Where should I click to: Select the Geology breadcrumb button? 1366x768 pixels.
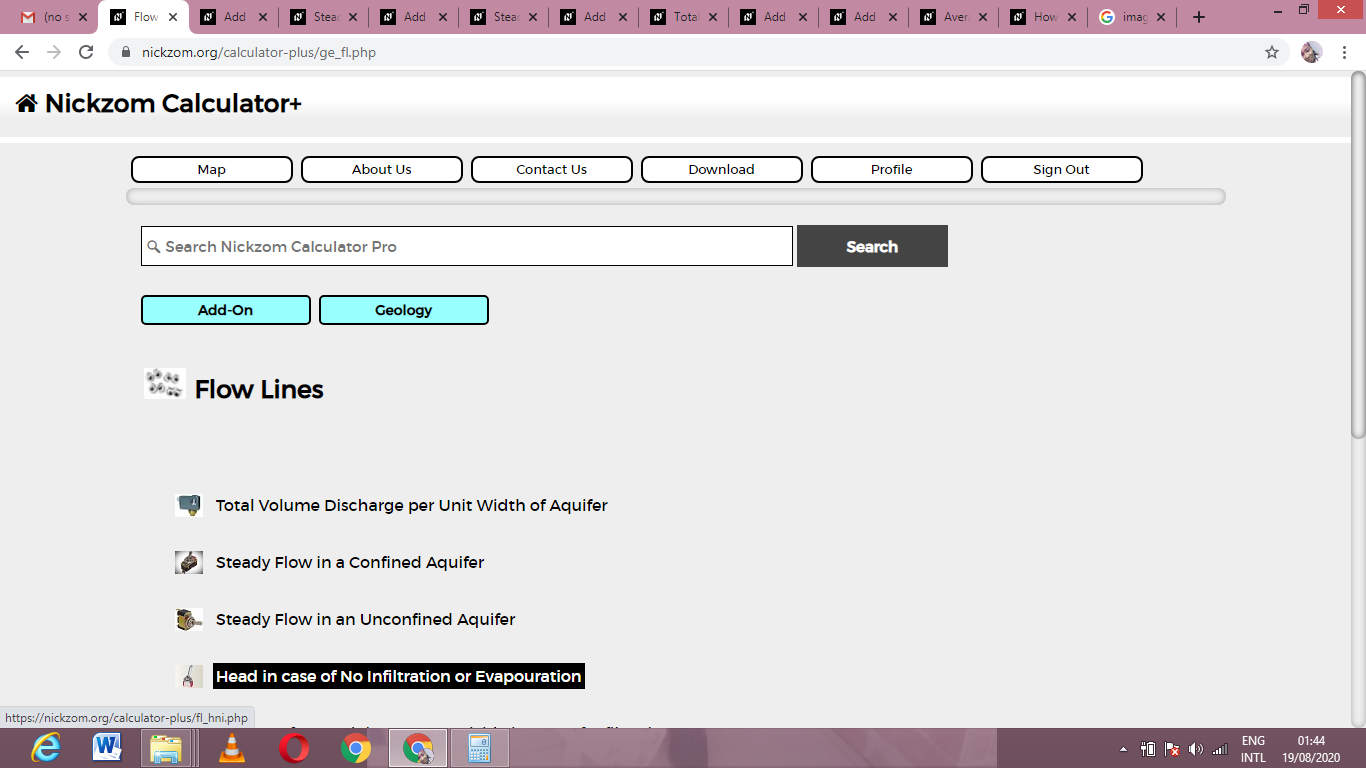click(x=404, y=310)
